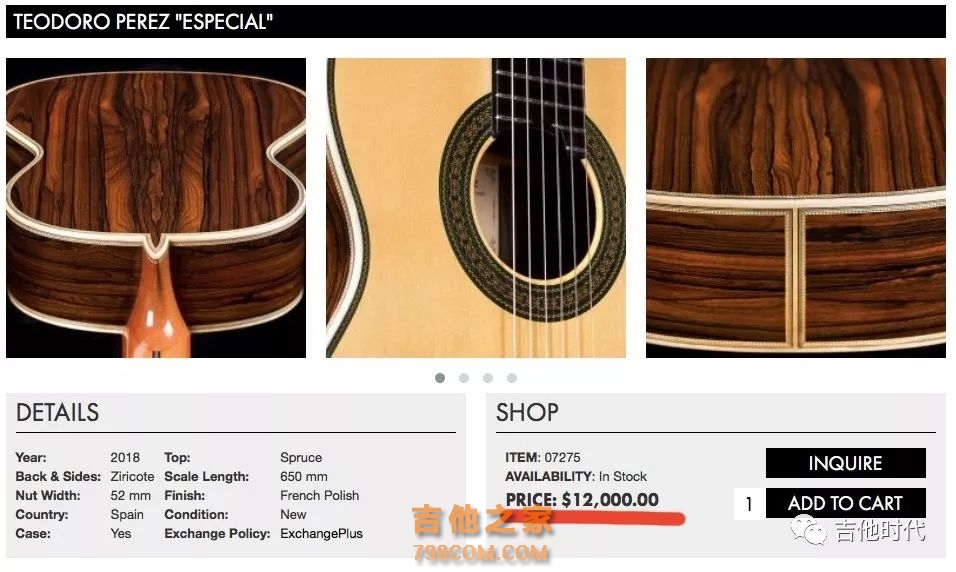Click the In Stock availability text
The height and width of the screenshot is (572, 956).
coord(622,476)
